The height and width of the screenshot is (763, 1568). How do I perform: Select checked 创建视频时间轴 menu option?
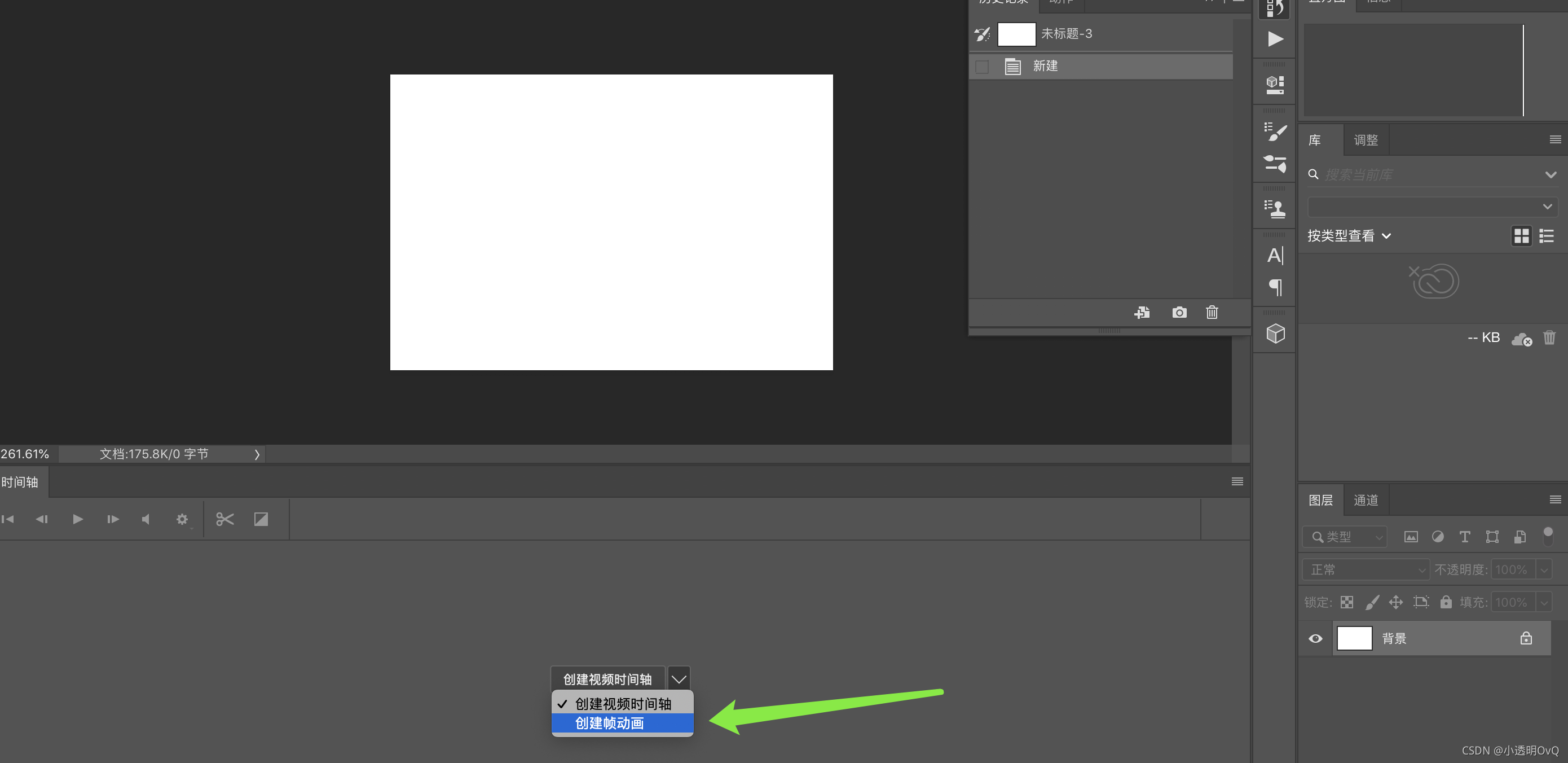pos(622,704)
